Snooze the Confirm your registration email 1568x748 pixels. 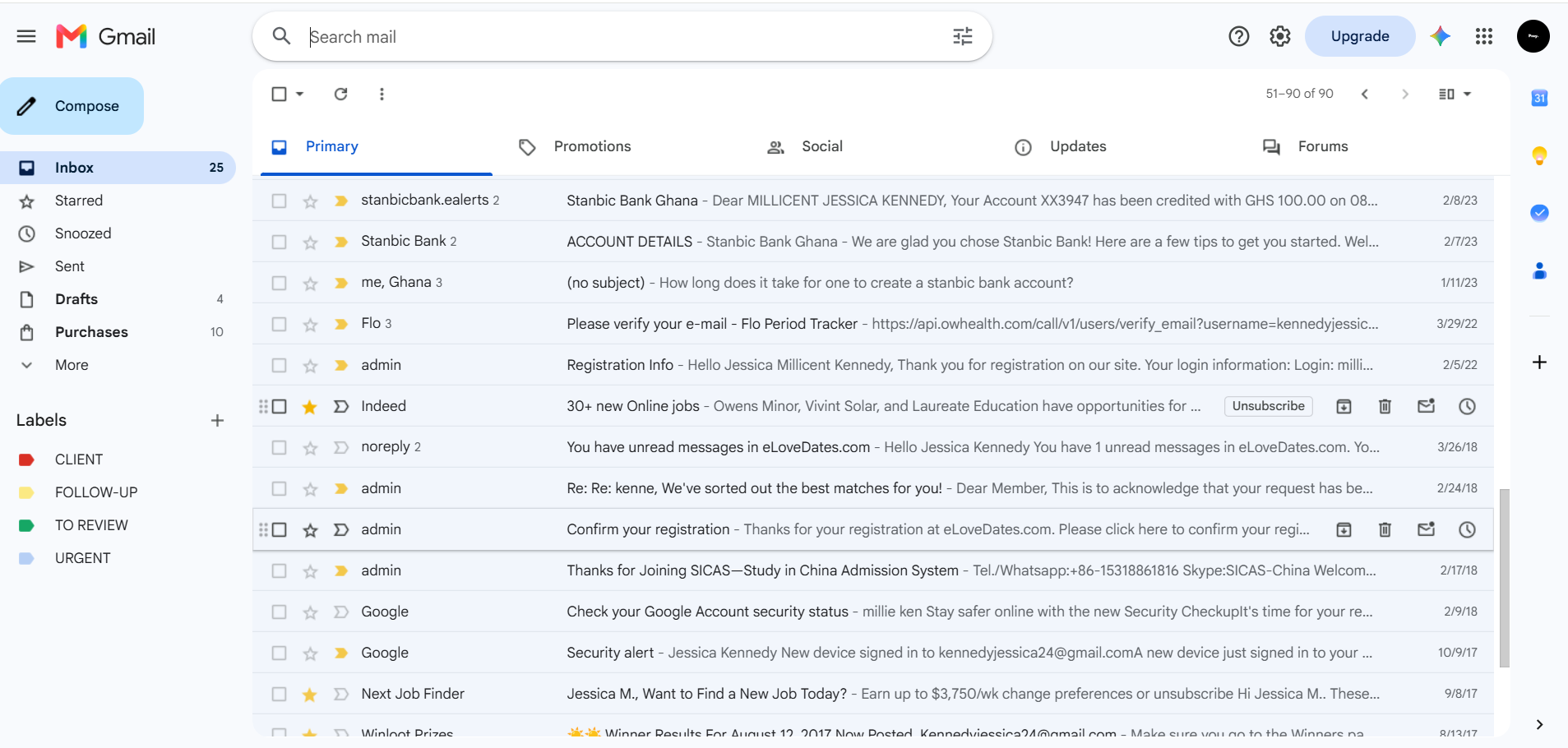coord(1467,529)
